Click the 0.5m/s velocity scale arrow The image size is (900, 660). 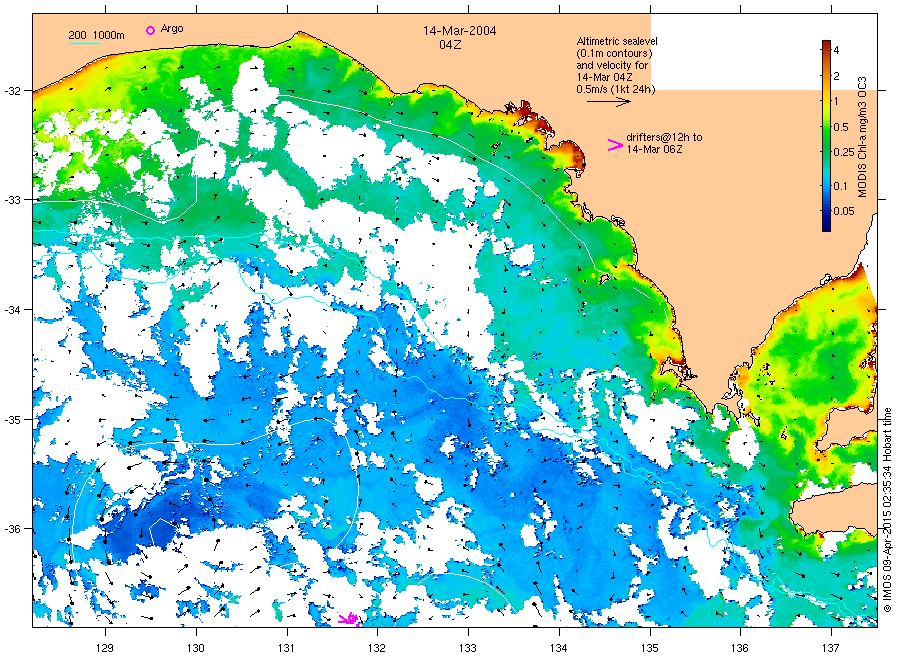tap(608, 102)
